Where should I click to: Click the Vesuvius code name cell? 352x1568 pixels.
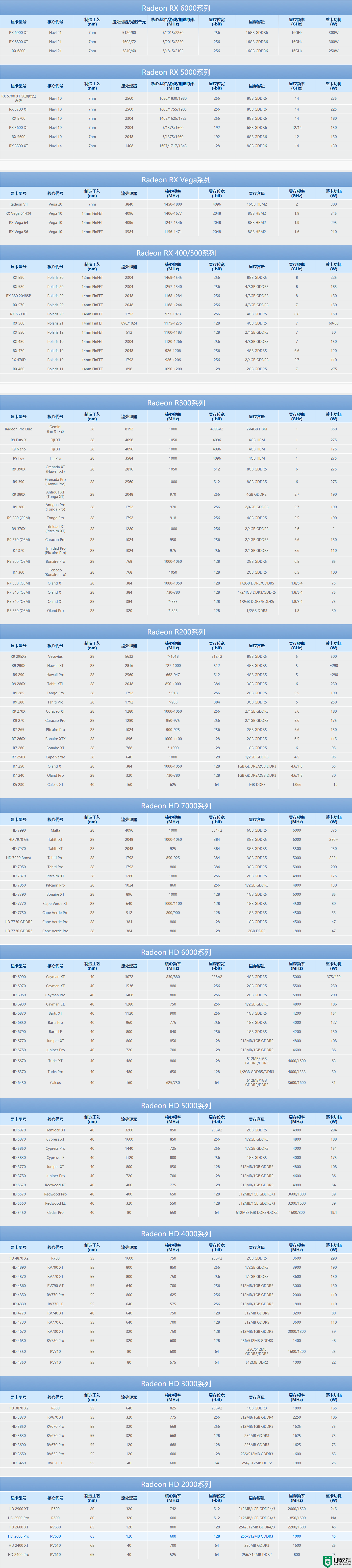[x=55, y=657]
